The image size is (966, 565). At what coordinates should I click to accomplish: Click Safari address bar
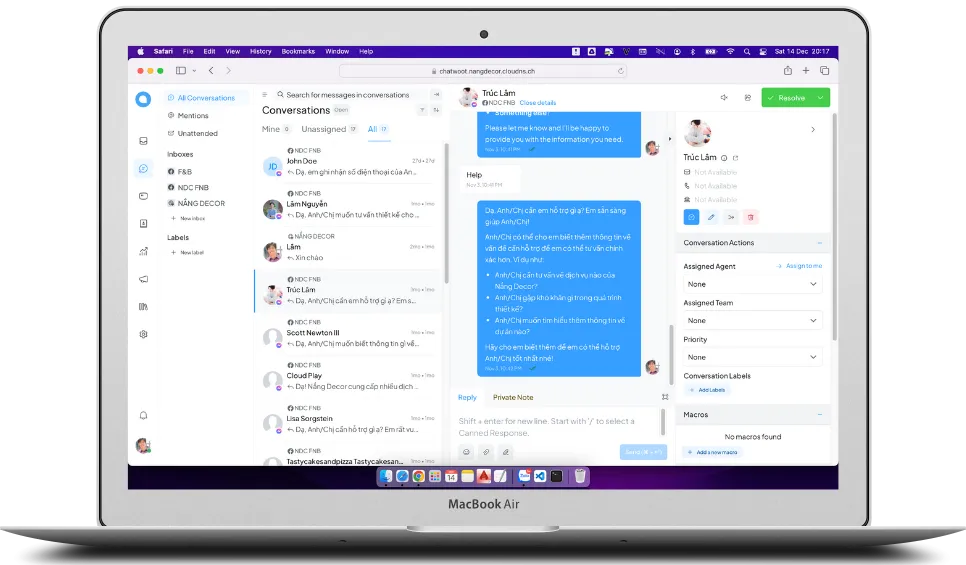[x=483, y=71]
